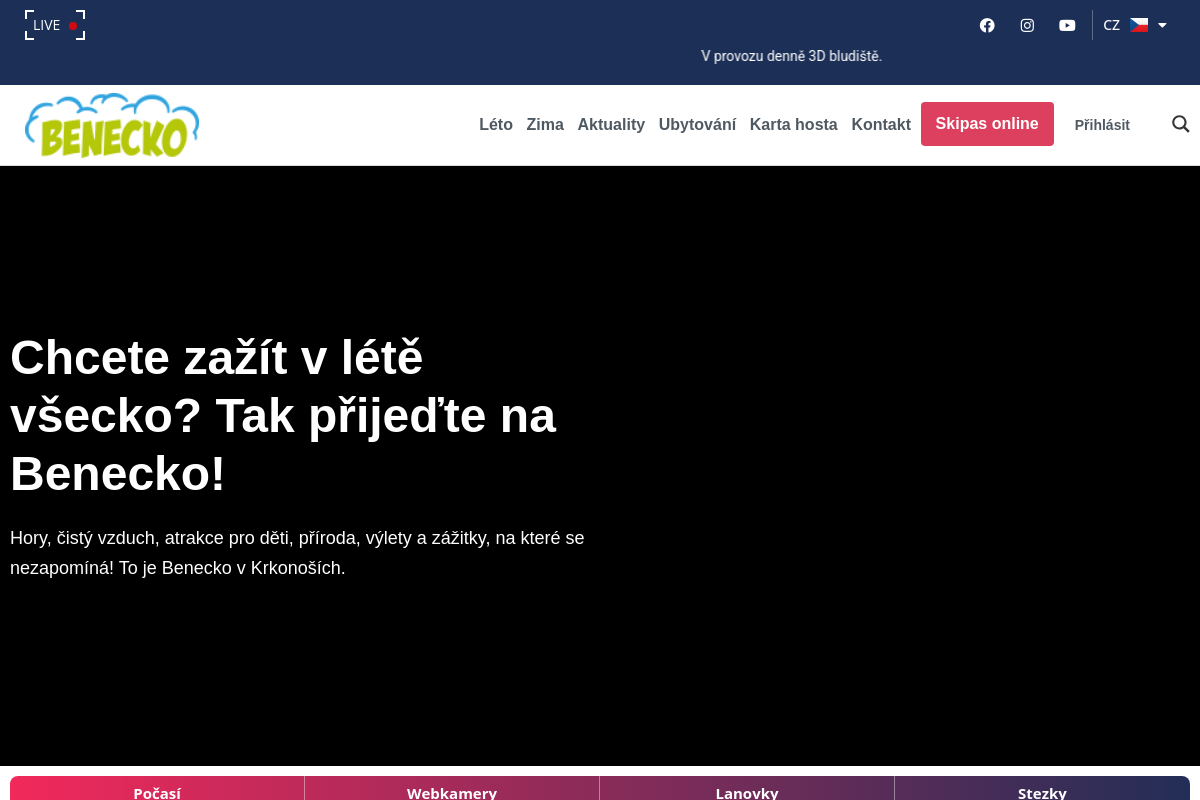Viewport: 1200px width, 800px height.
Task: Click the 3D bludiště announcement text
Action: coord(791,56)
